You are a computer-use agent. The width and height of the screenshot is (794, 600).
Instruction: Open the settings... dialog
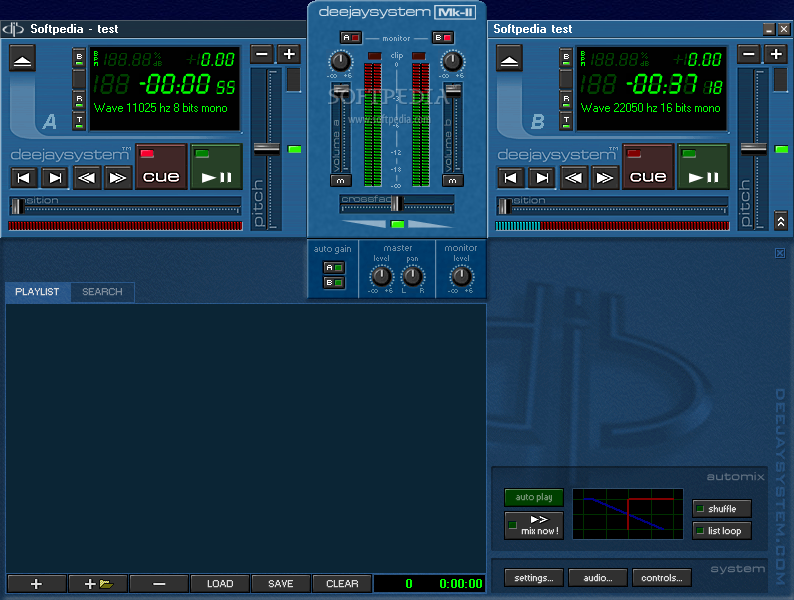(534, 578)
